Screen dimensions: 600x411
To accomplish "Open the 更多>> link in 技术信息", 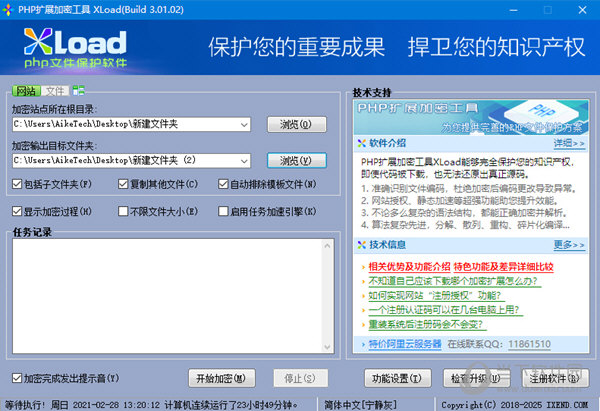I will 569,245.
